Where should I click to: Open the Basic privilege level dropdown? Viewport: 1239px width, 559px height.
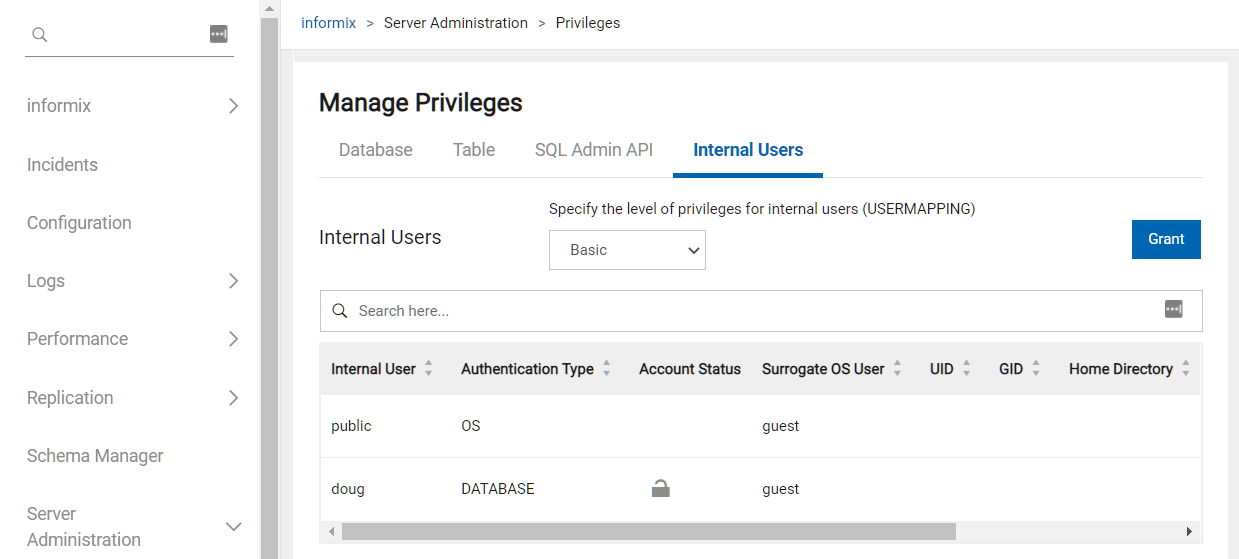tap(627, 250)
